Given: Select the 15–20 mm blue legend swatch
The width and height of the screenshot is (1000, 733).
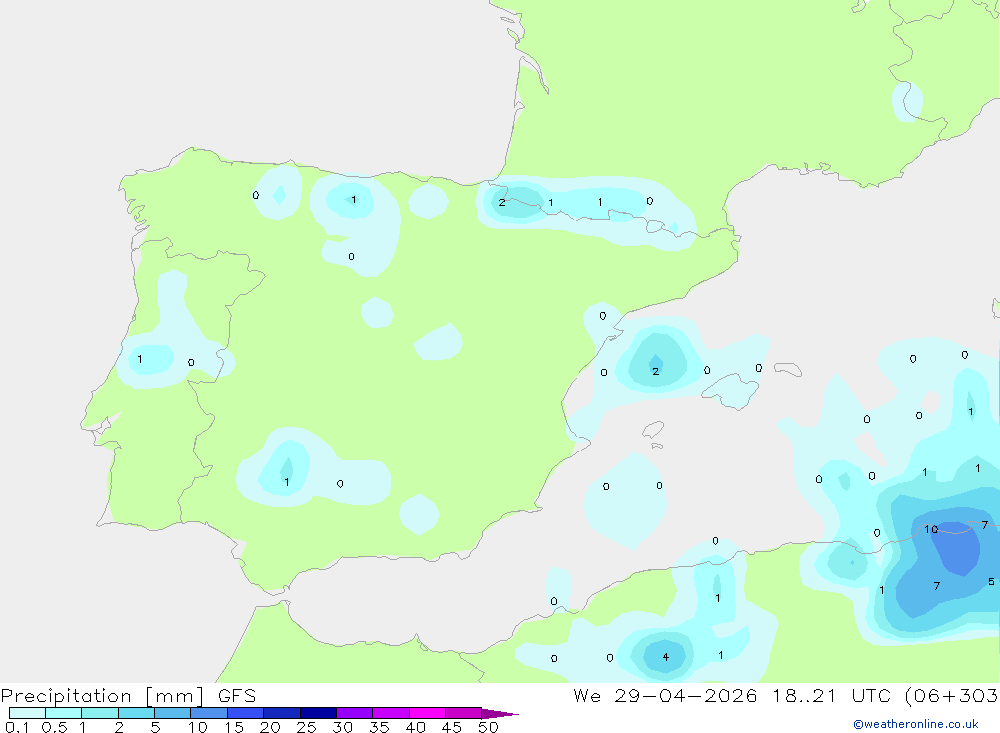Looking at the screenshot, I should coord(245,713).
